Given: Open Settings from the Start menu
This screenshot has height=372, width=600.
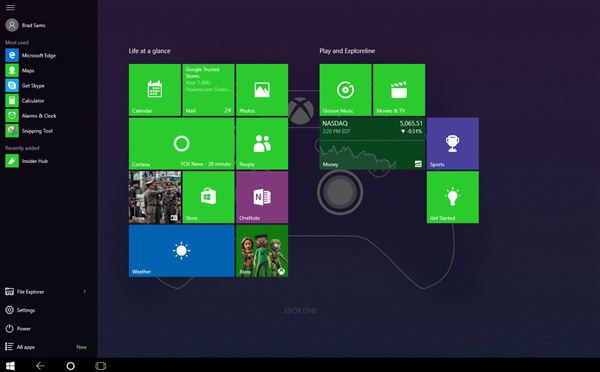Looking at the screenshot, I should [20, 310].
